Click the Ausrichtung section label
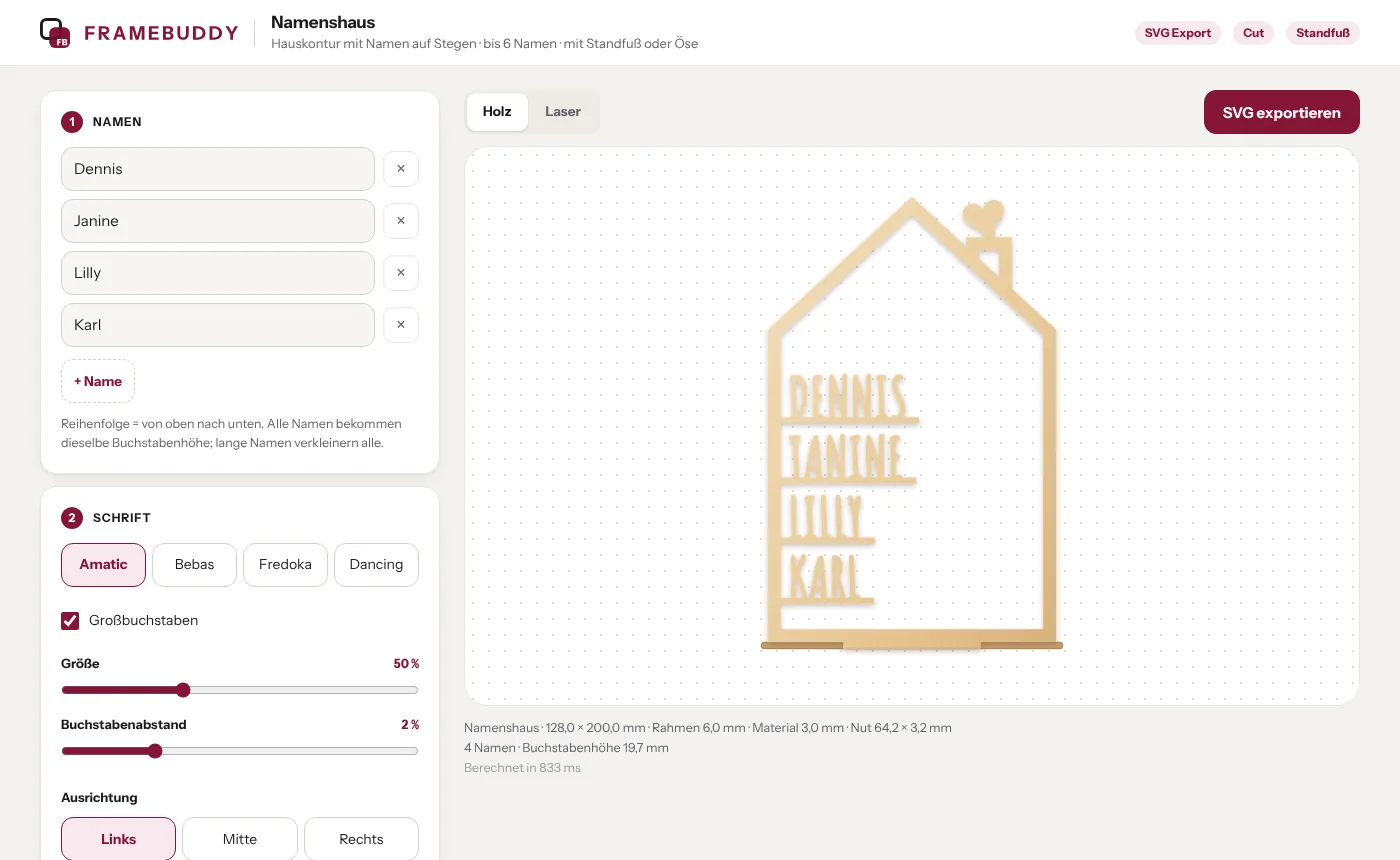Image resolution: width=1400 pixels, height=860 pixels. click(x=99, y=798)
